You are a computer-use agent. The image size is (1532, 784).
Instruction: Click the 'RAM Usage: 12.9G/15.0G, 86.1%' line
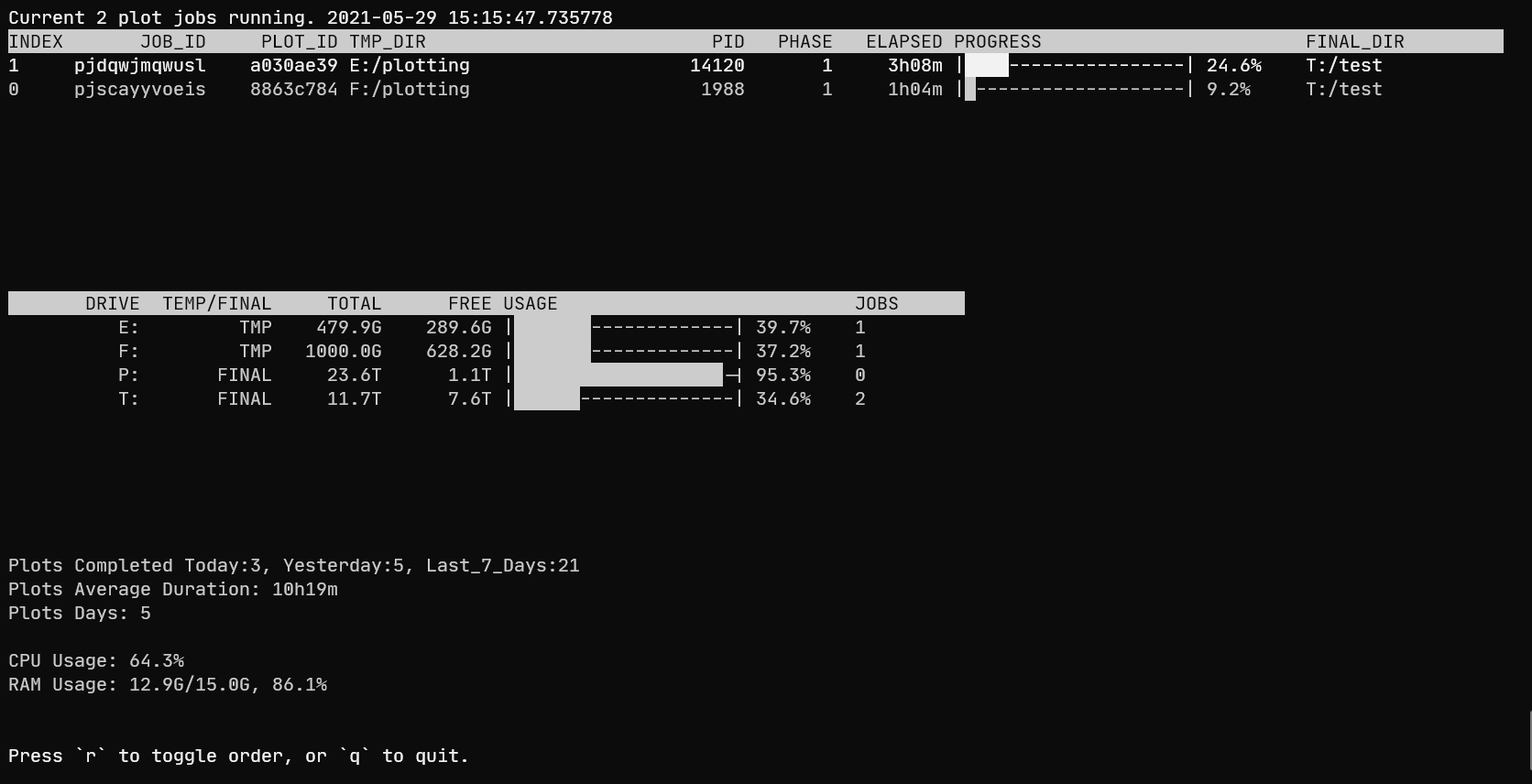[168, 684]
